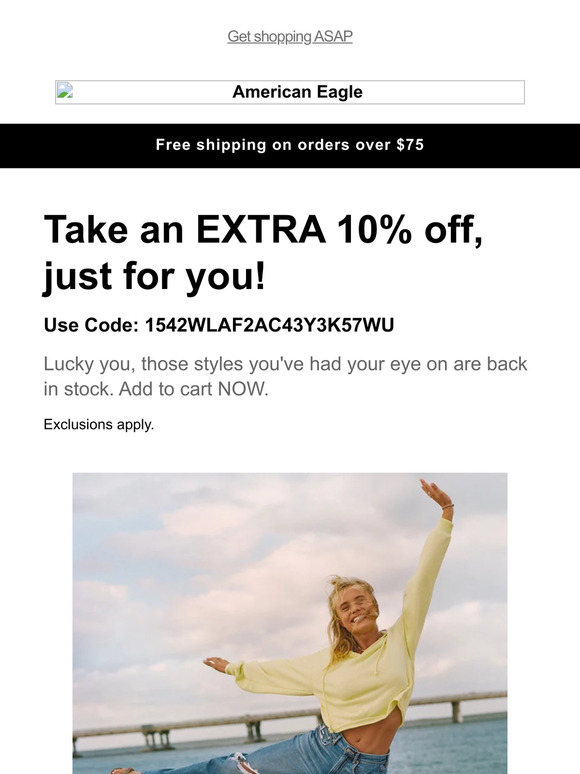
Task: Click the "Add to cart NOW" text
Action: click(x=193, y=389)
